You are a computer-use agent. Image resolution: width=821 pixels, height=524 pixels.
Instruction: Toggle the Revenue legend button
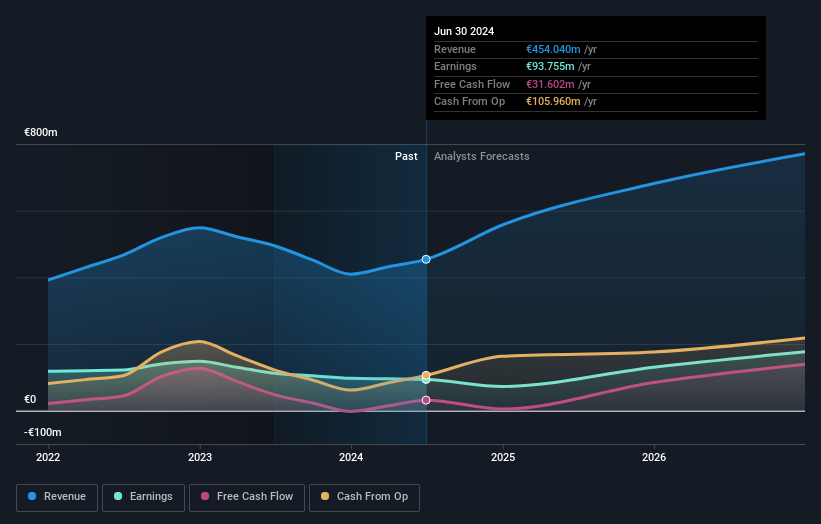point(57,497)
